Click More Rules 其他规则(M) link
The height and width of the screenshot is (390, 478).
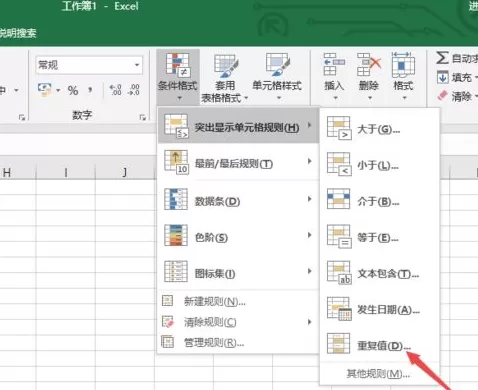click(x=378, y=374)
